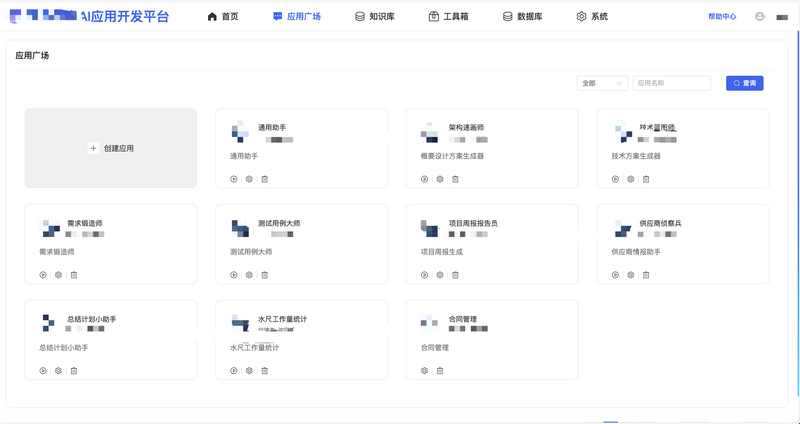Click the 项目周报生成 description text
The image size is (800, 424).
pos(441,252)
